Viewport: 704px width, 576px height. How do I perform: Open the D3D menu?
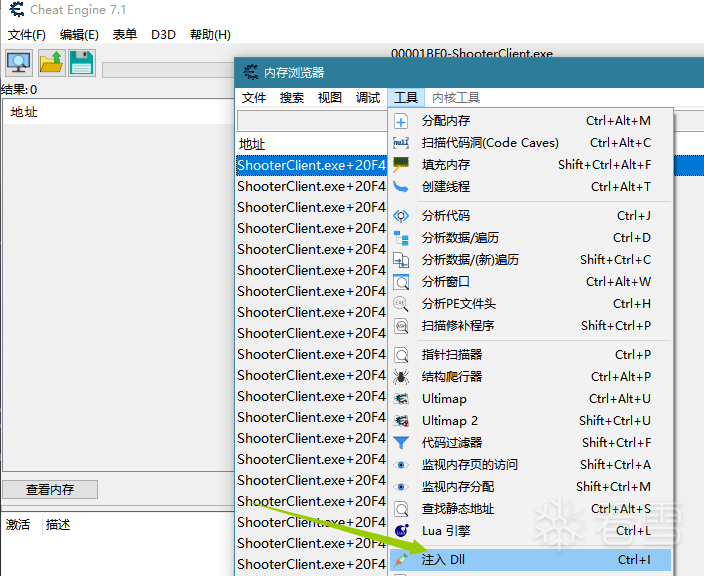(x=163, y=35)
